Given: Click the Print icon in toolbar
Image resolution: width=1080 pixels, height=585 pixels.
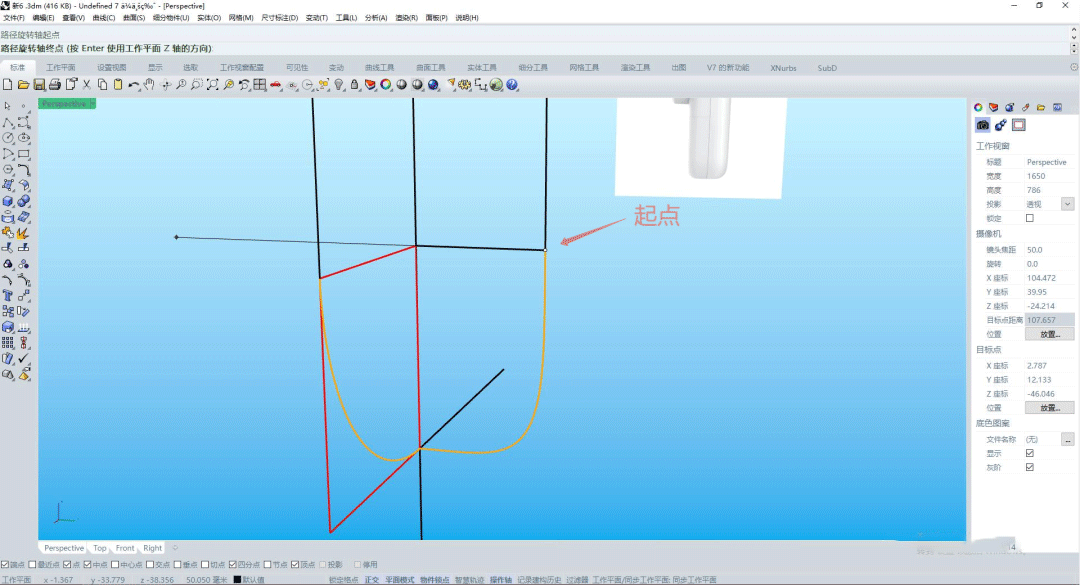Looking at the screenshot, I should (x=55, y=85).
